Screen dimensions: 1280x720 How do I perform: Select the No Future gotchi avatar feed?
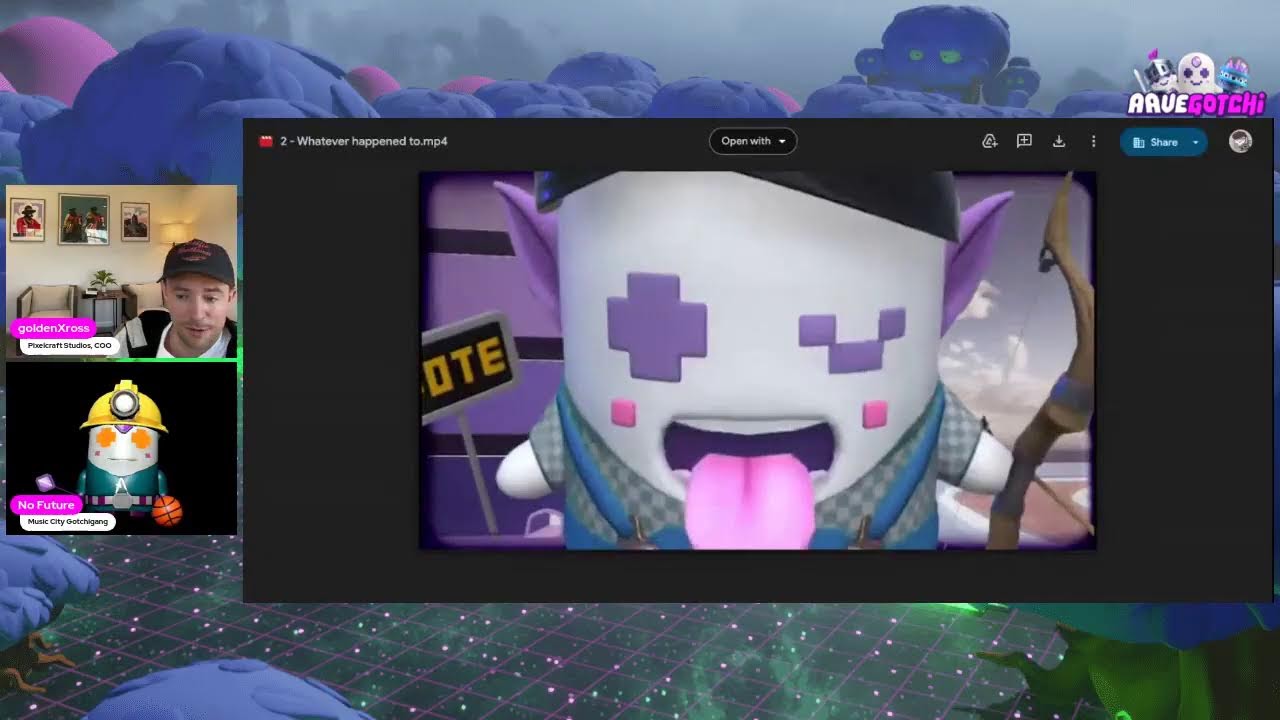coord(122,449)
